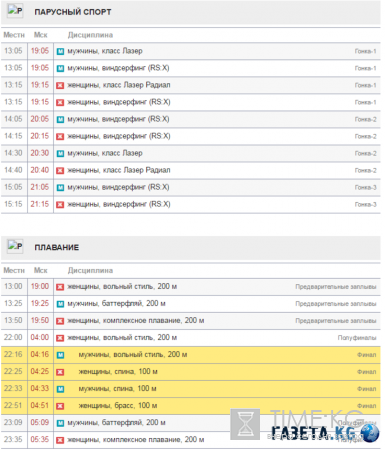Screen dimensions: 385x450
Task: Click 'Предварительные заплывы' in the 13:25 row
Action: 336,304
